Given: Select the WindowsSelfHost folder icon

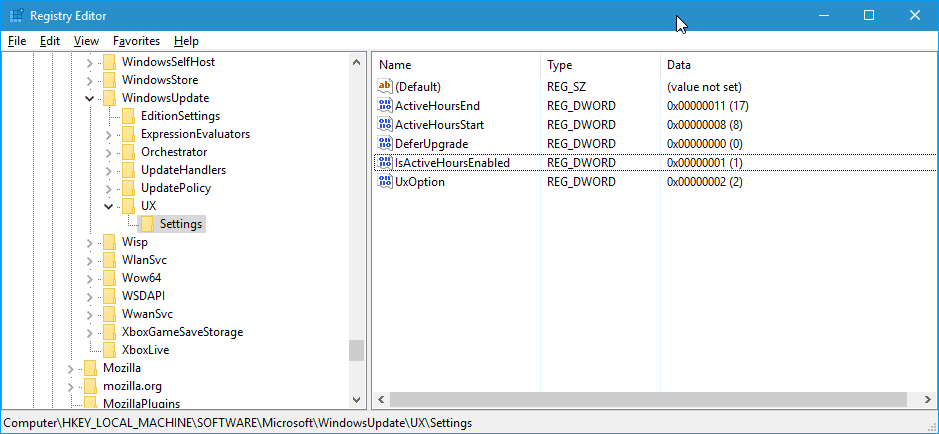Looking at the screenshot, I should [109, 62].
